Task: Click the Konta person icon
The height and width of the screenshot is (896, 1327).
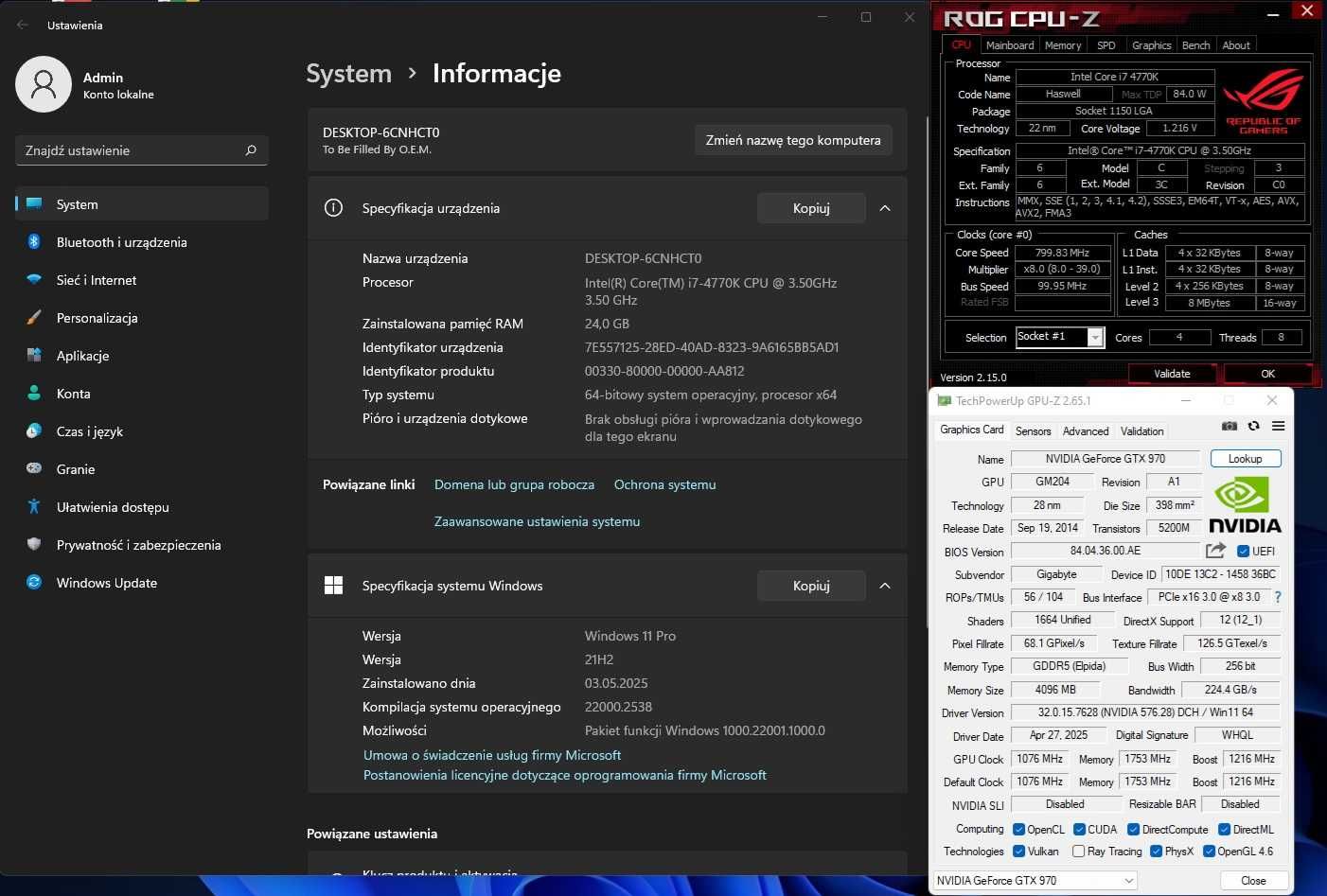Action: [34, 393]
